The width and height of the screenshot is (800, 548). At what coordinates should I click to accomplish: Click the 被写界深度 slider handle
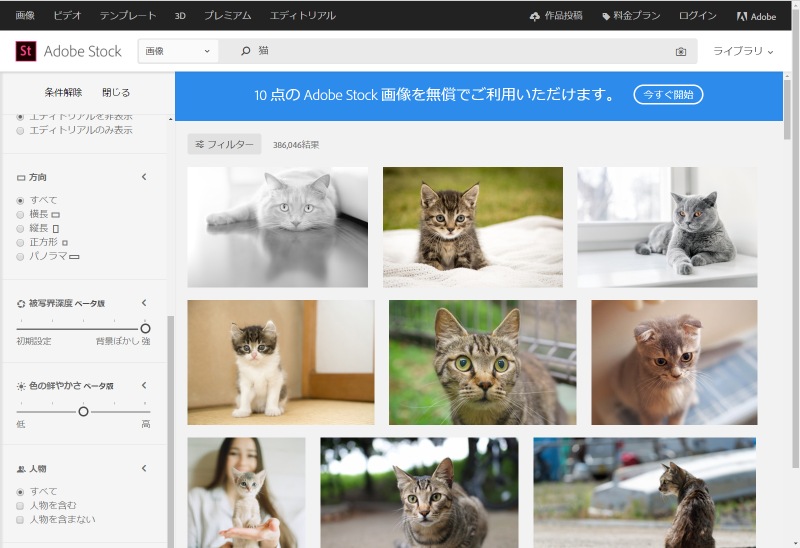(x=145, y=329)
